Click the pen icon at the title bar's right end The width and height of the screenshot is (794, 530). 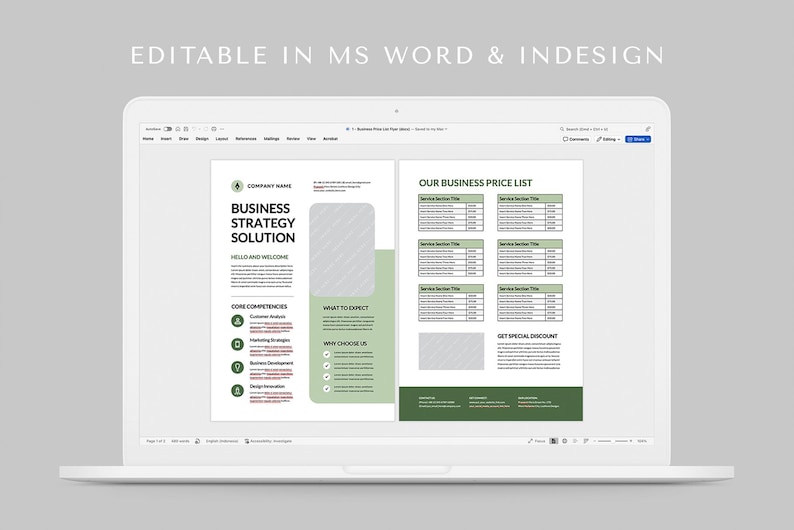click(x=648, y=129)
